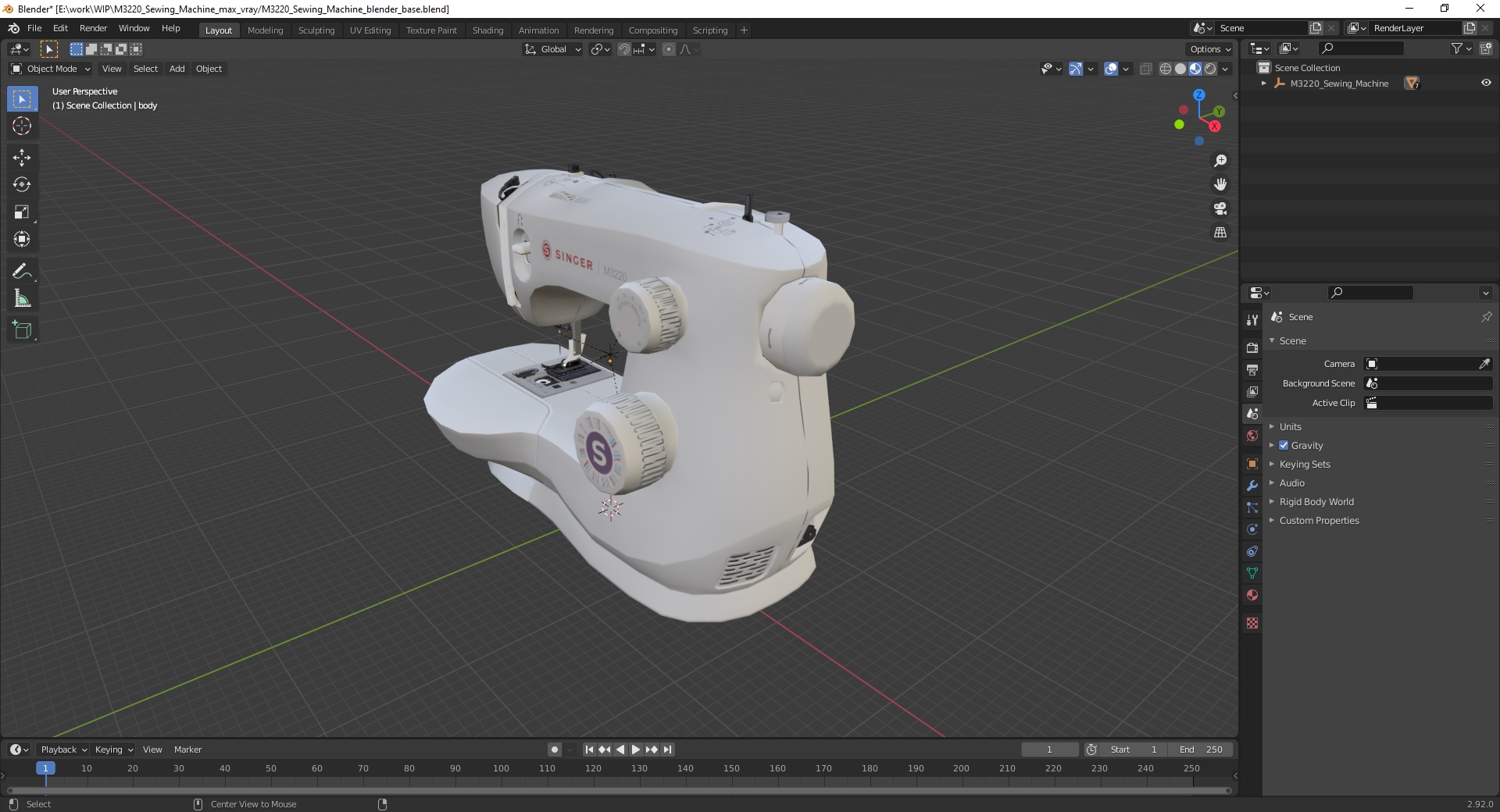Screen dimensions: 1500x812
Task: Select the Cursor tool in toolbar
Action: point(22,126)
